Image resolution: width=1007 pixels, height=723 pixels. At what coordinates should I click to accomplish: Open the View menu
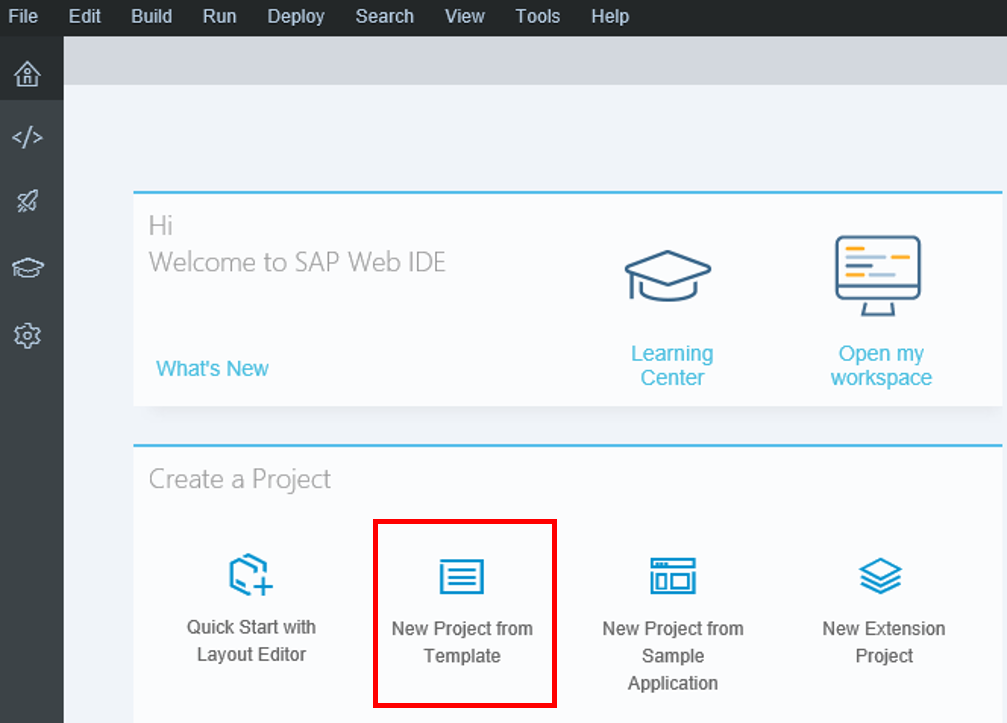tap(465, 16)
